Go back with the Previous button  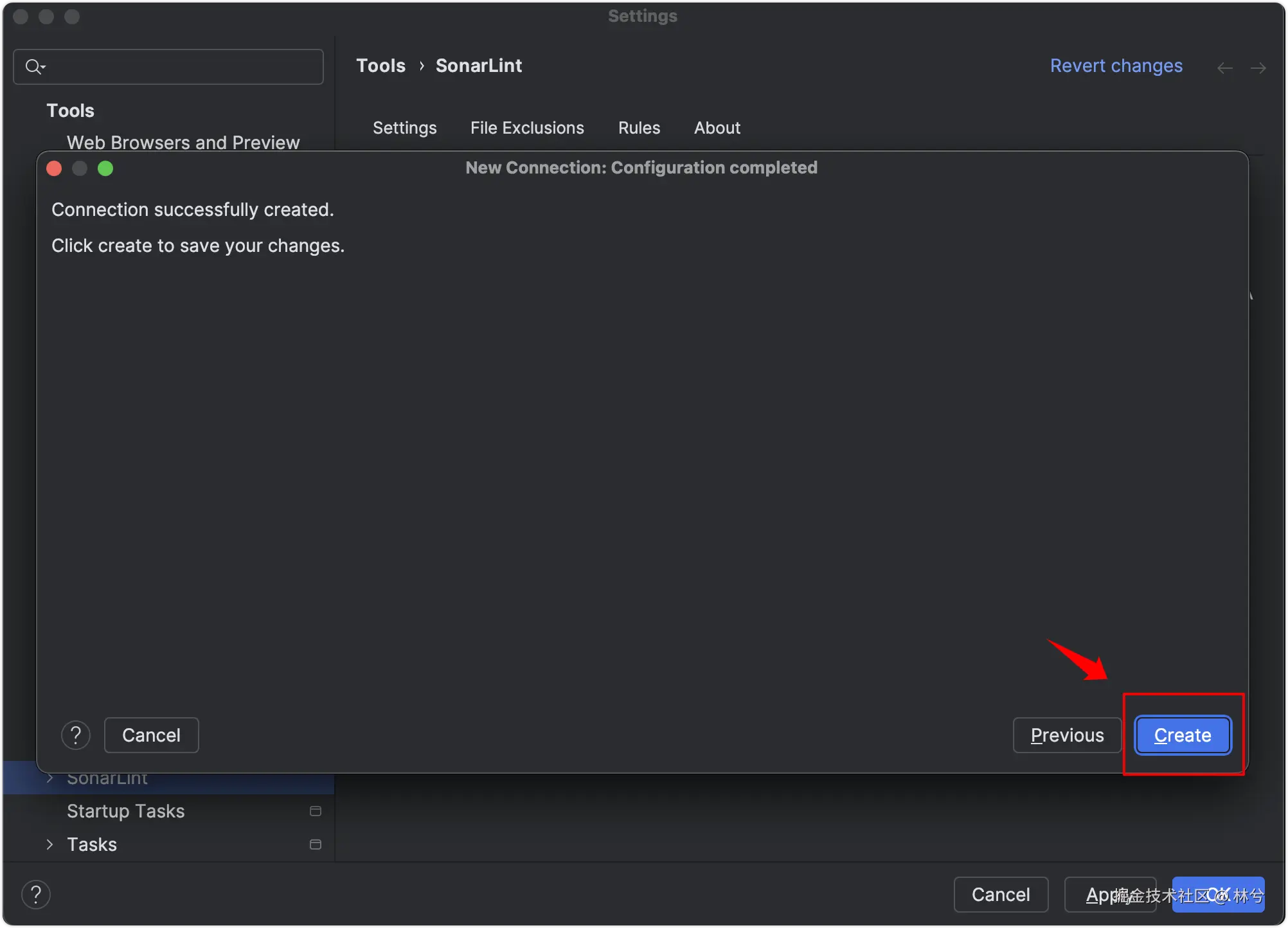1067,735
